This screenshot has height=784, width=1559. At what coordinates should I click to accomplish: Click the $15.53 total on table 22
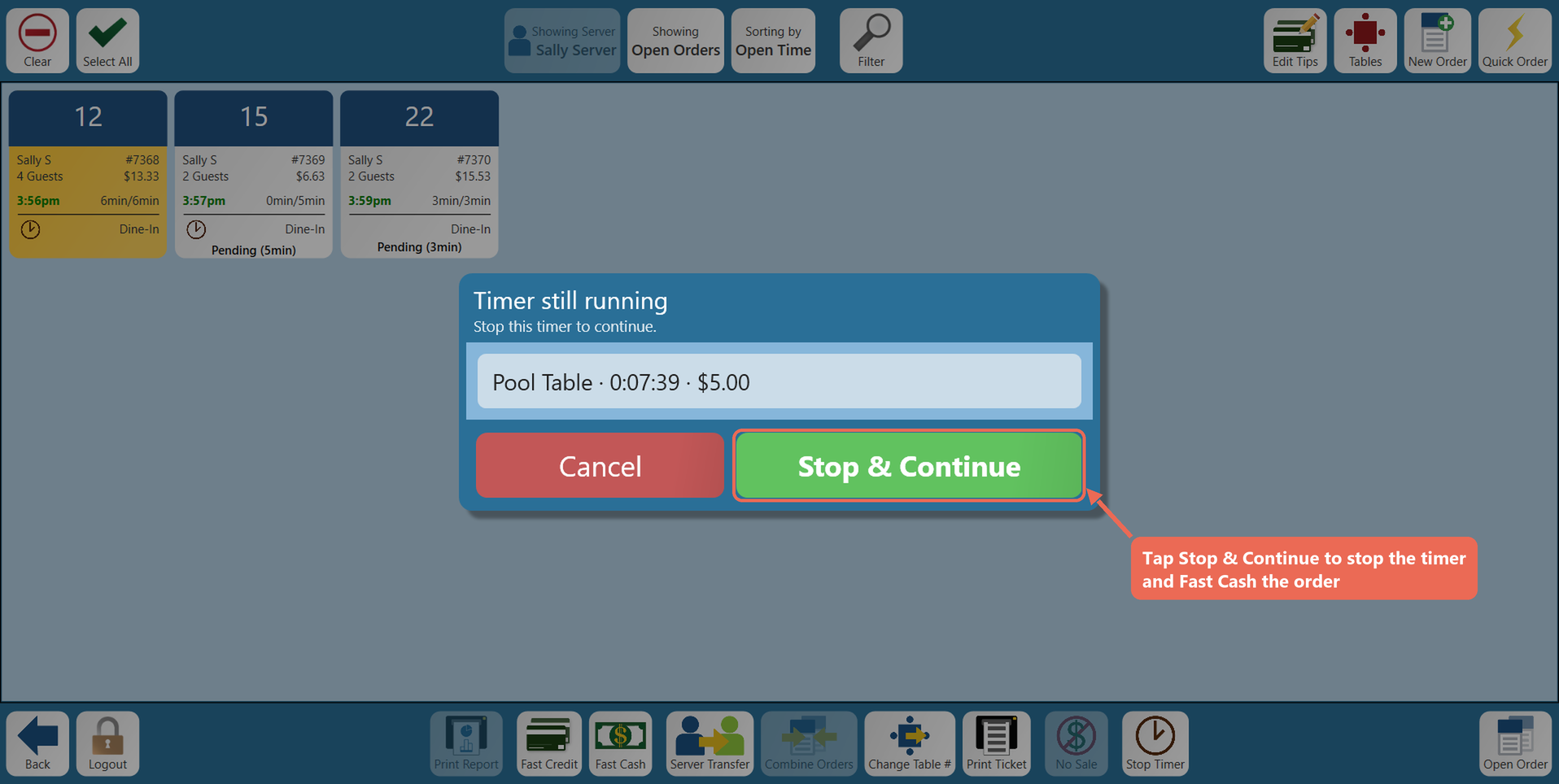point(473,176)
